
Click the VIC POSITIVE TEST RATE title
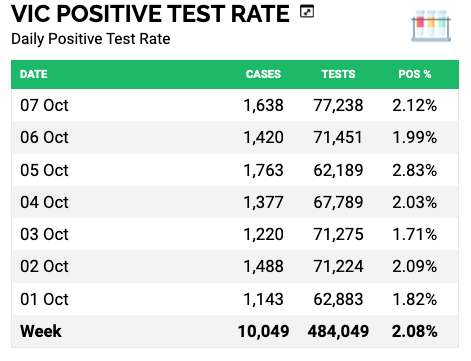[x=150, y=14]
